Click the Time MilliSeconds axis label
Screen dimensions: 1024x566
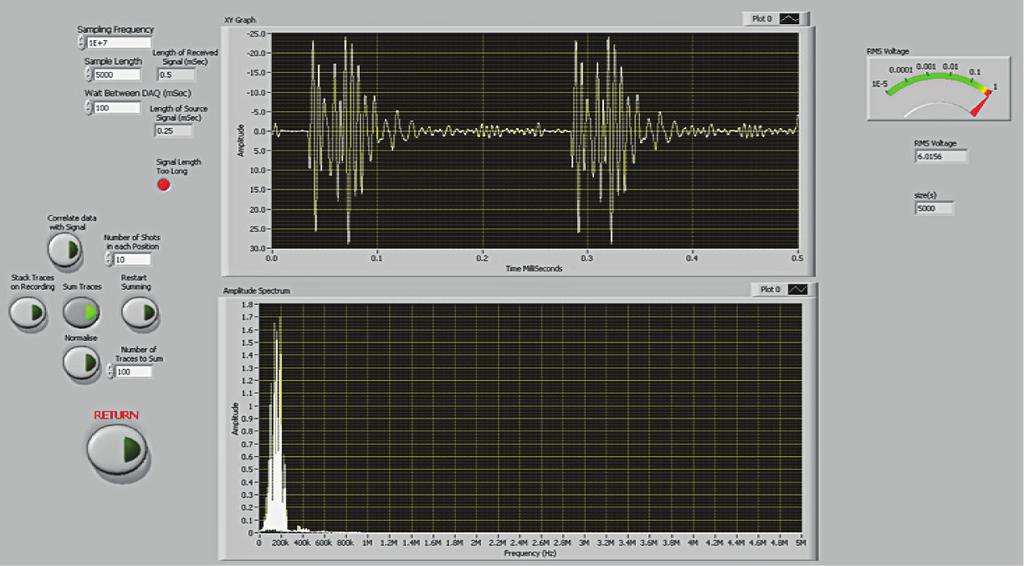click(x=534, y=268)
